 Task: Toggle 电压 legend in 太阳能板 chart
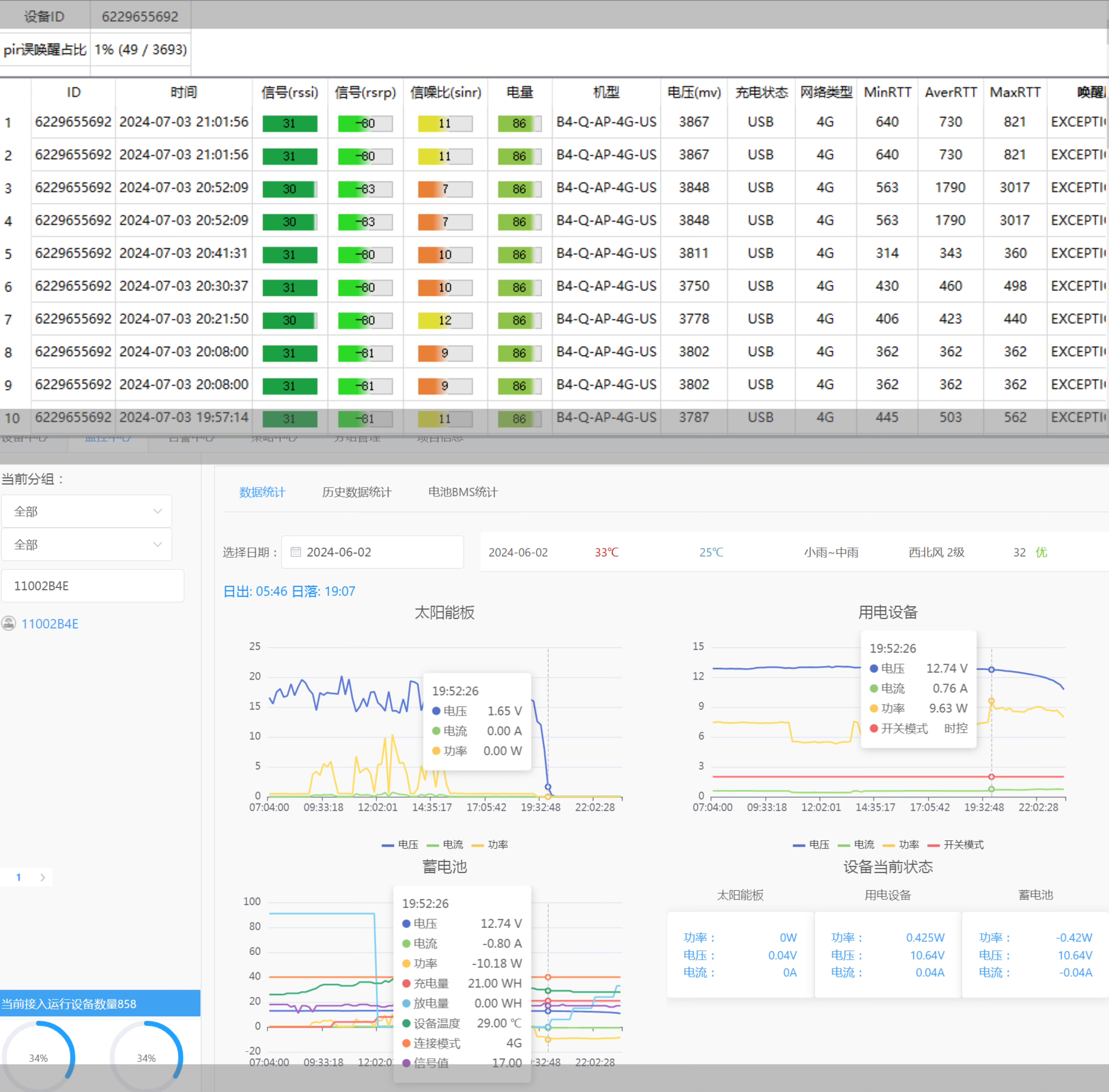click(400, 844)
